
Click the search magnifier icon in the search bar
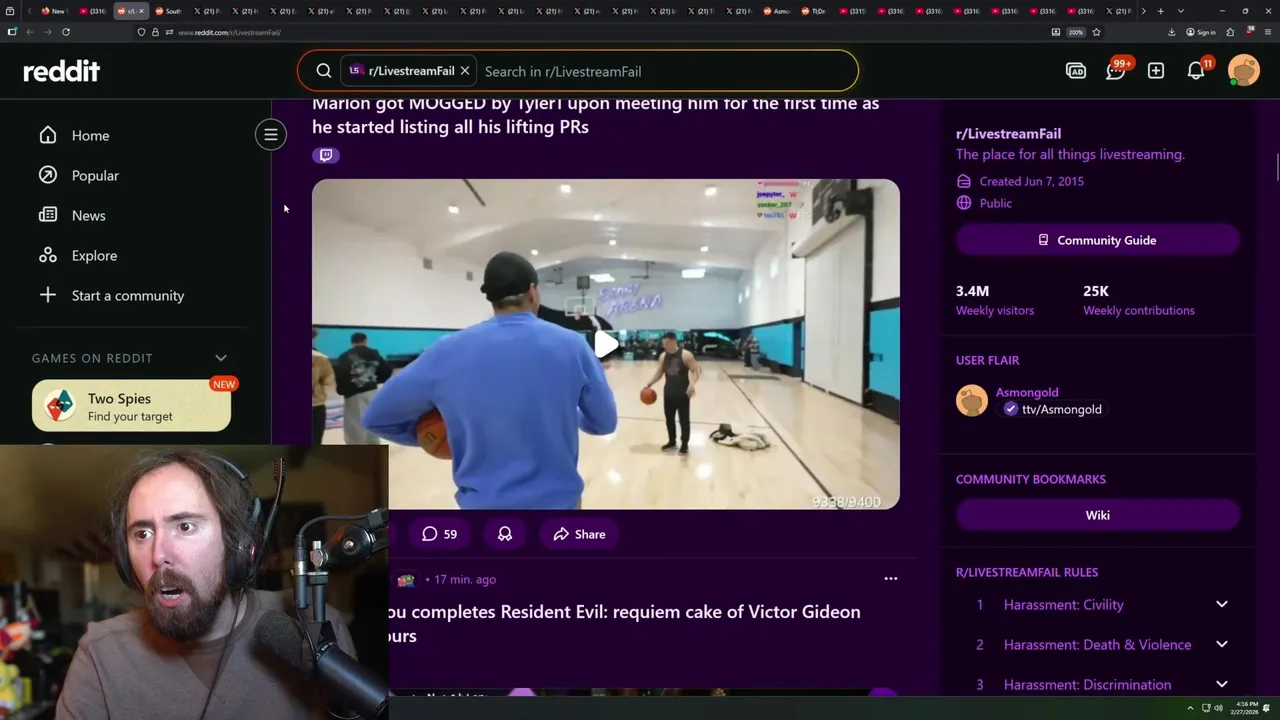click(x=324, y=71)
